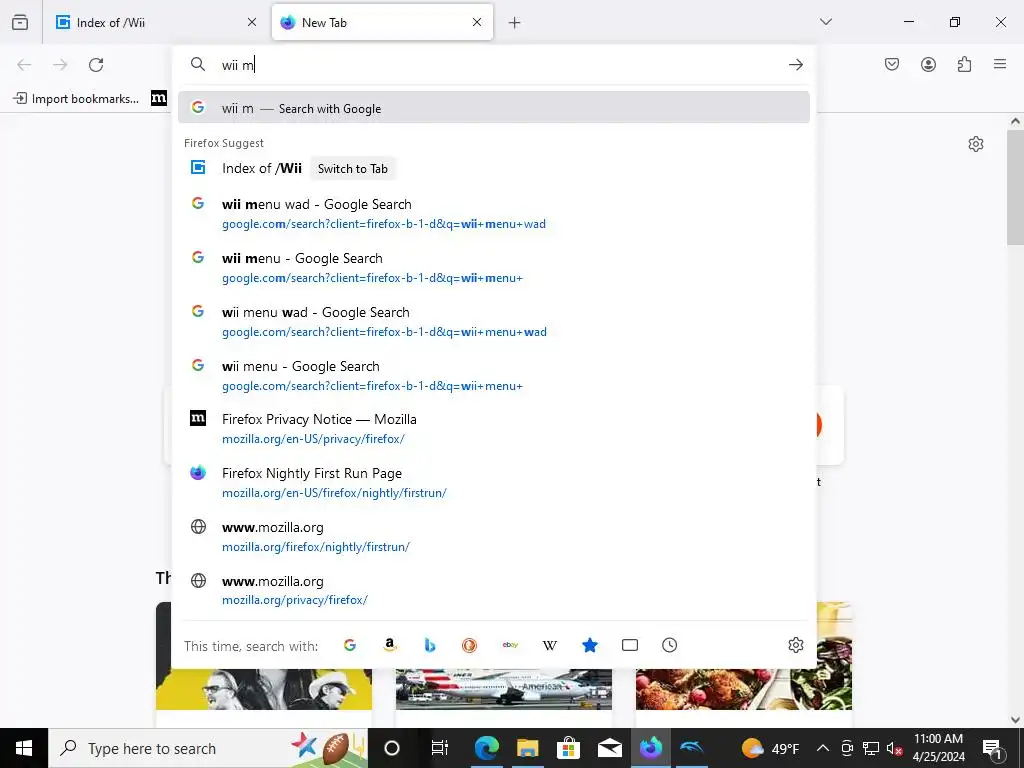1024x768 pixels.
Task: Open Task View on the taskbar
Action: (x=440, y=748)
